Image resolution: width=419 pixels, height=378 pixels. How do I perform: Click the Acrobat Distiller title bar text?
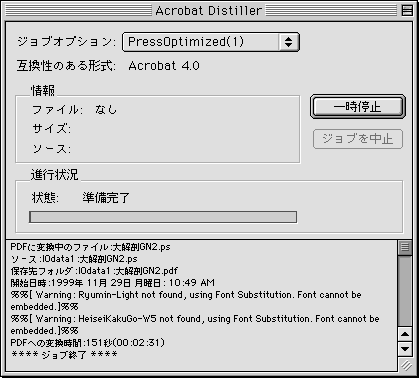click(x=208, y=11)
